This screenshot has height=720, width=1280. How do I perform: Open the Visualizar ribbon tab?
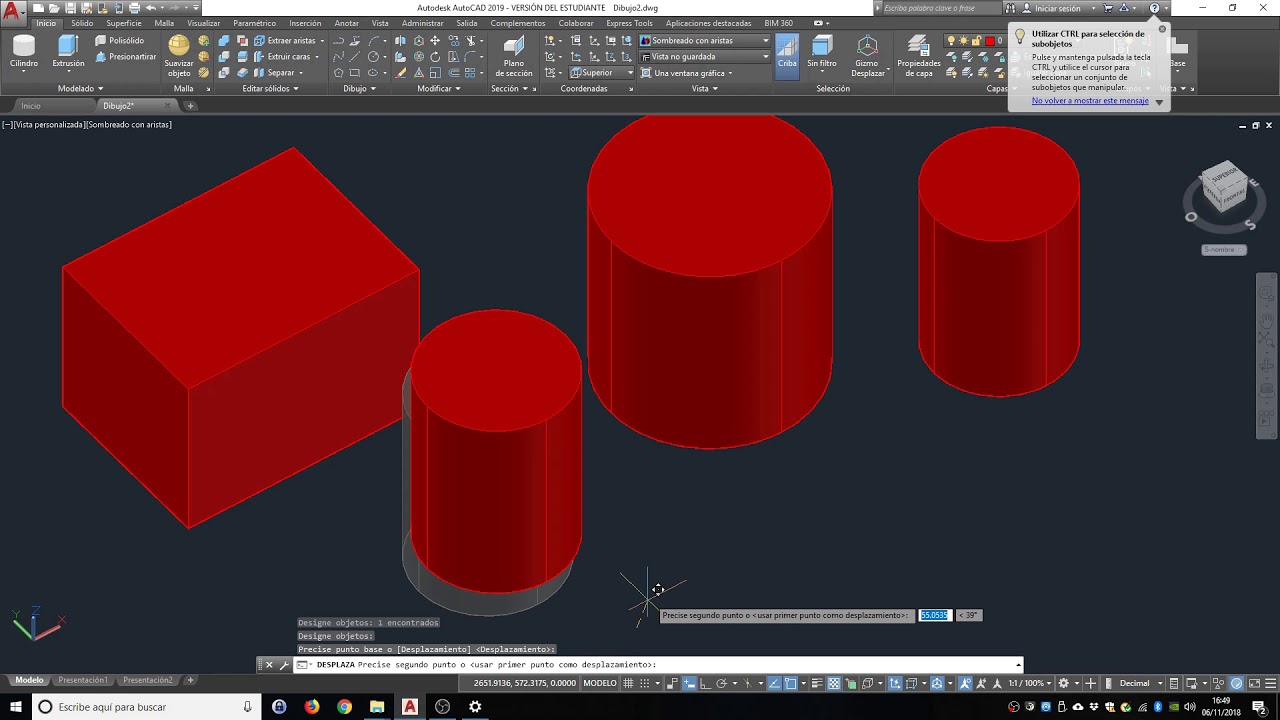203,23
